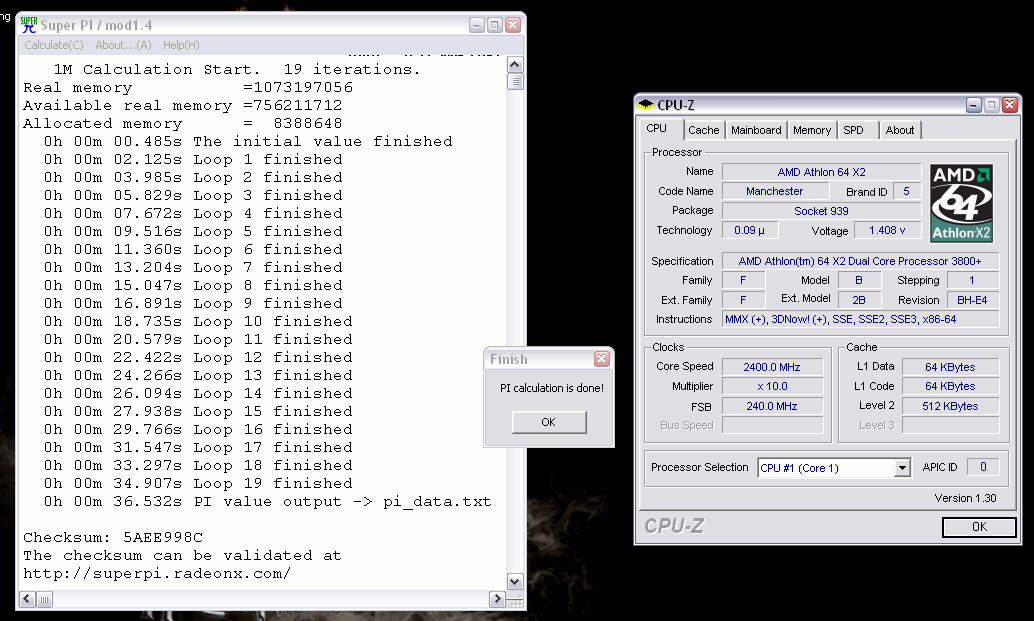Click the 'PI calculation is done!' message

[x=552, y=388]
